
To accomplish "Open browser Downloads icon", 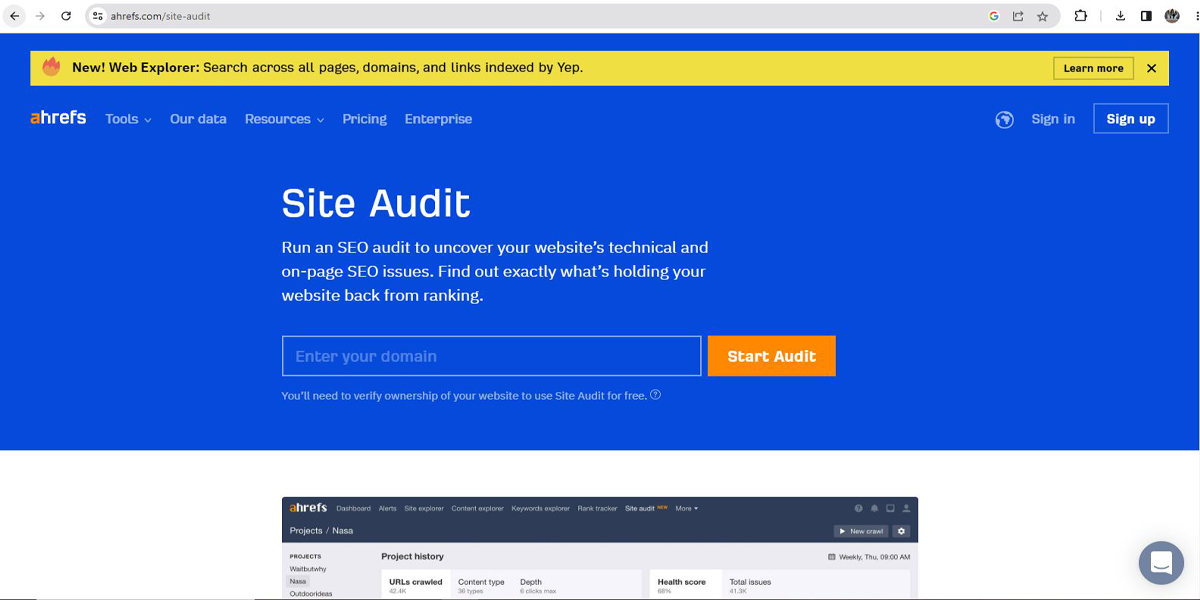I will tap(1120, 16).
